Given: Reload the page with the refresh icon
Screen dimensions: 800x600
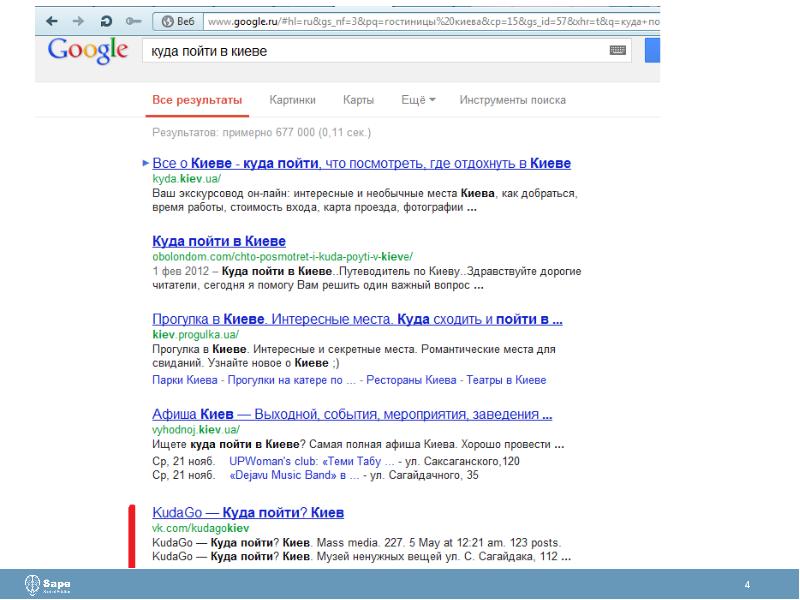Looking at the screenshot, I should coord(106,21).
